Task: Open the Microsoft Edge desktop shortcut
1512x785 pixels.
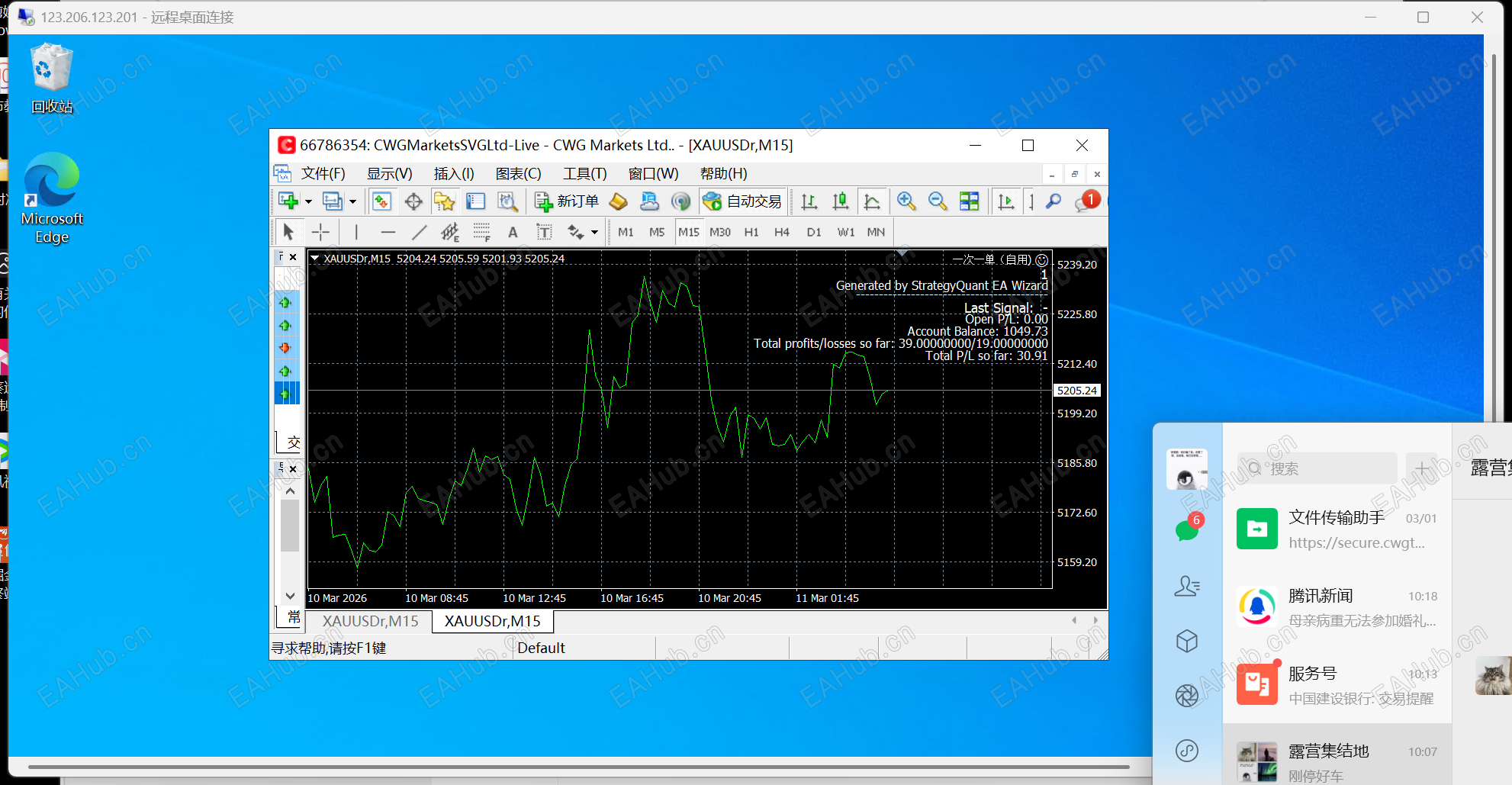Action: (52, 198)
